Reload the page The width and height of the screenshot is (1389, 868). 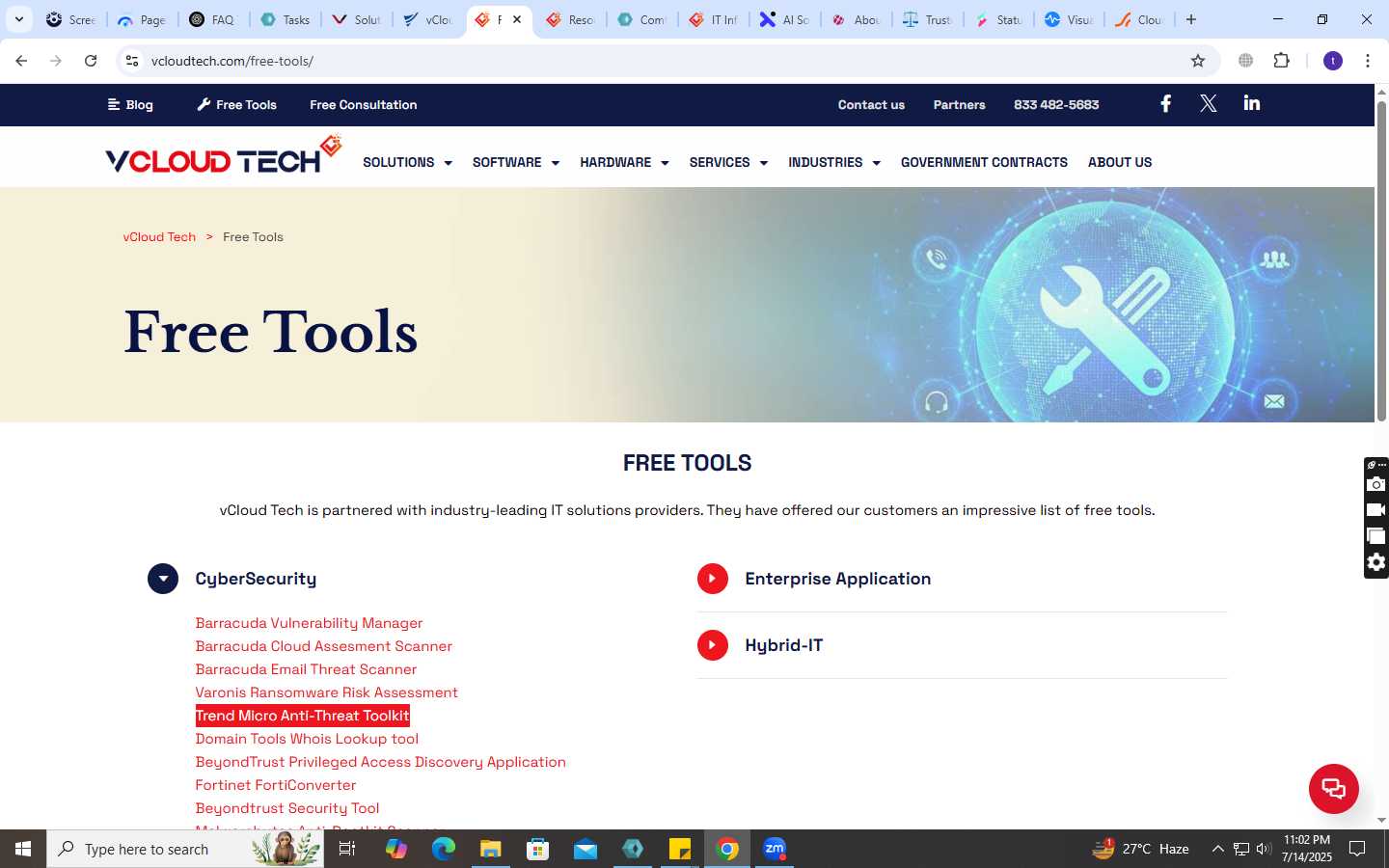(91, 61)
